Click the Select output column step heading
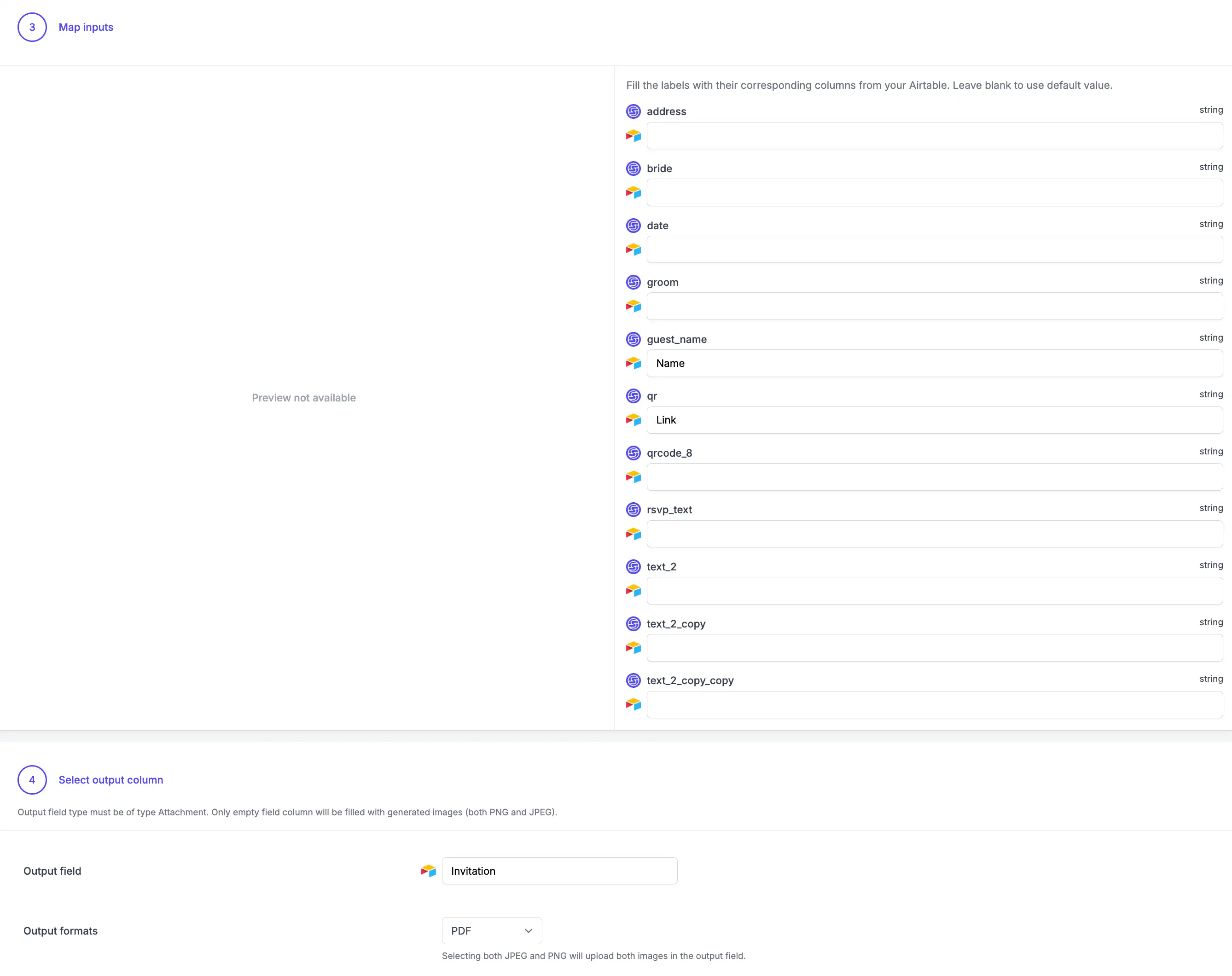This screenshot has width=1232, height=976. pyautogui.click(x=111, y=780)
